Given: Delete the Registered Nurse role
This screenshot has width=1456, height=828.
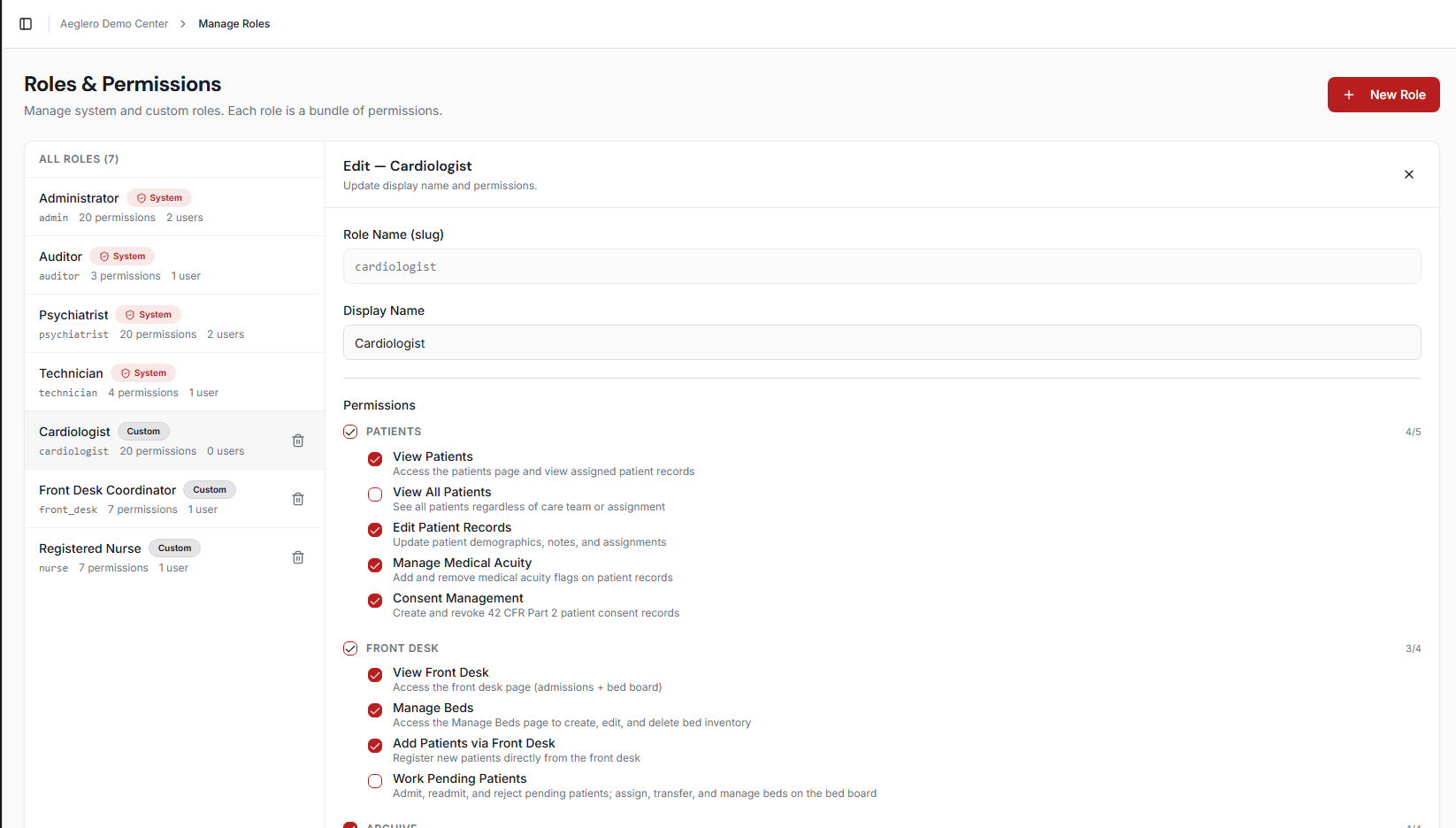Looking at the screenshot, I should click(x=298, y=557).
